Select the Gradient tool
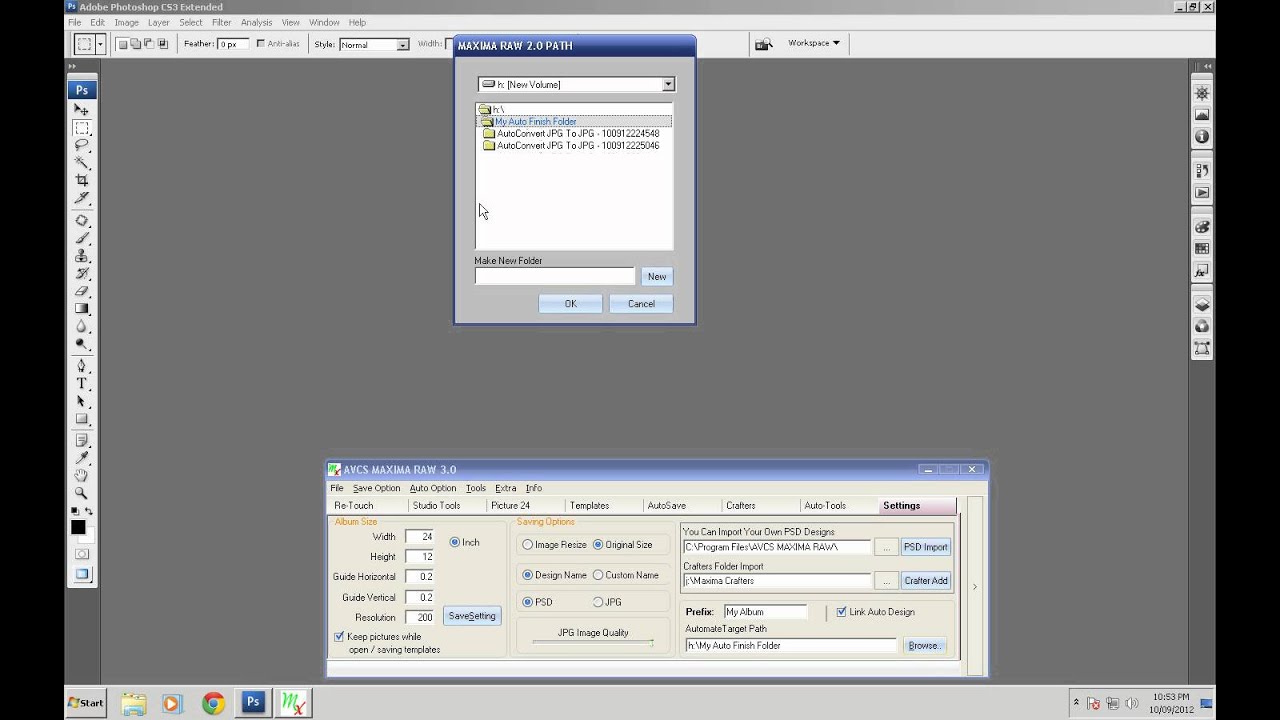This screenshot has height=720, width=1280. 82,309
